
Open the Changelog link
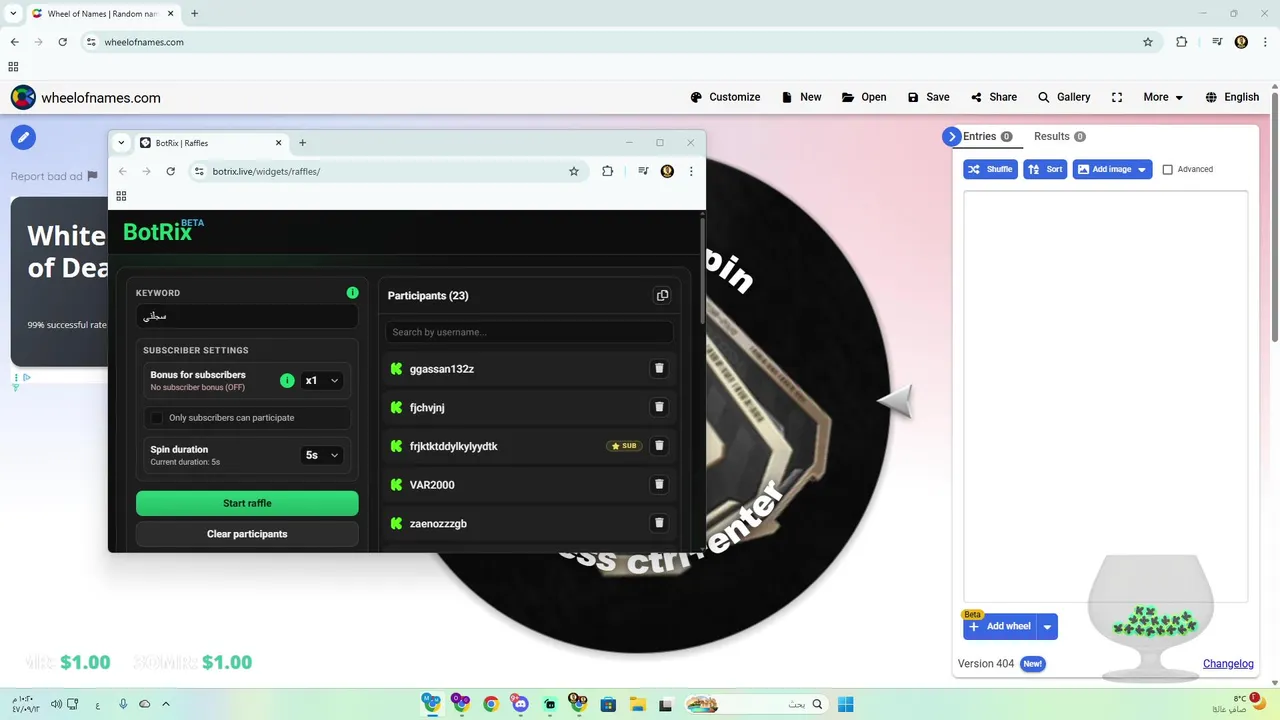coord(1228,664)
